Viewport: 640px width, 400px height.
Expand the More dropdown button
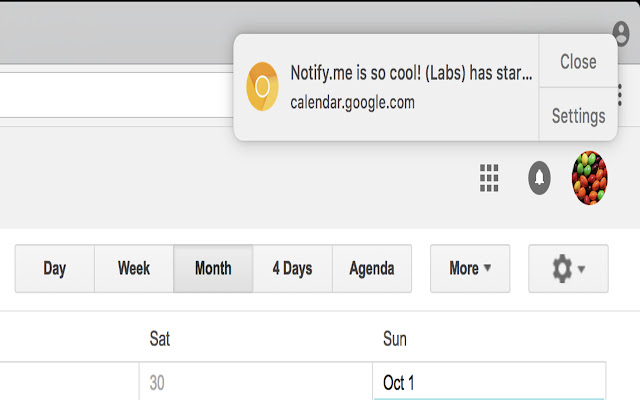(470, 269)
